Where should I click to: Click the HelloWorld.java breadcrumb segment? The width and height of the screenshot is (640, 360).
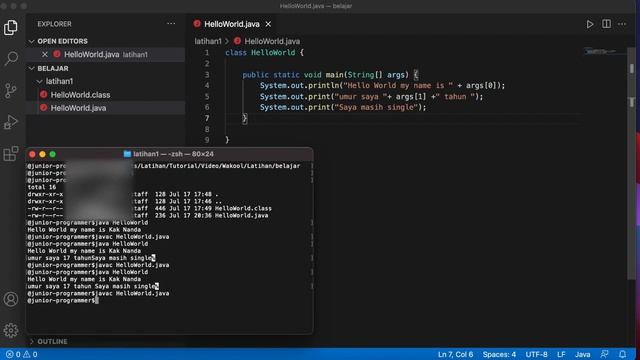pos(272,41)
